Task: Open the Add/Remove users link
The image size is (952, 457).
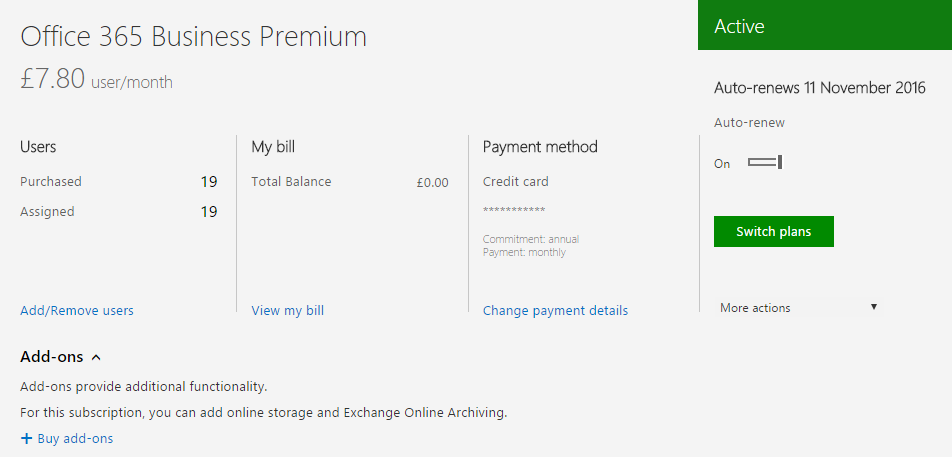Action: pyautogui.click(x=76, y=311)
